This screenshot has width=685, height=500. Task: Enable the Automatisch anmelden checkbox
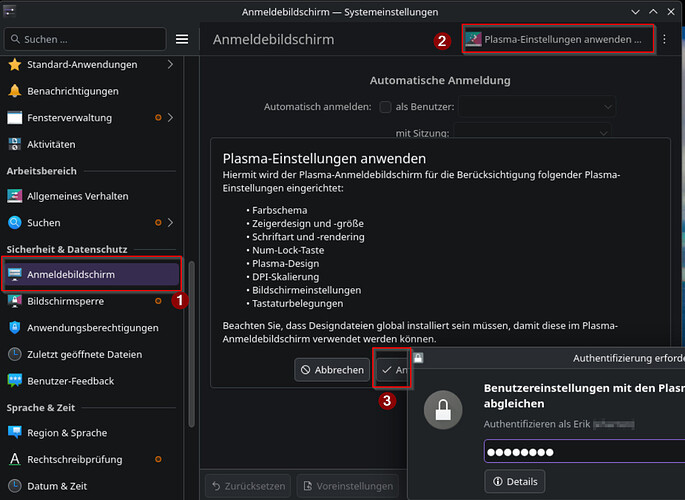click(385, 107)
